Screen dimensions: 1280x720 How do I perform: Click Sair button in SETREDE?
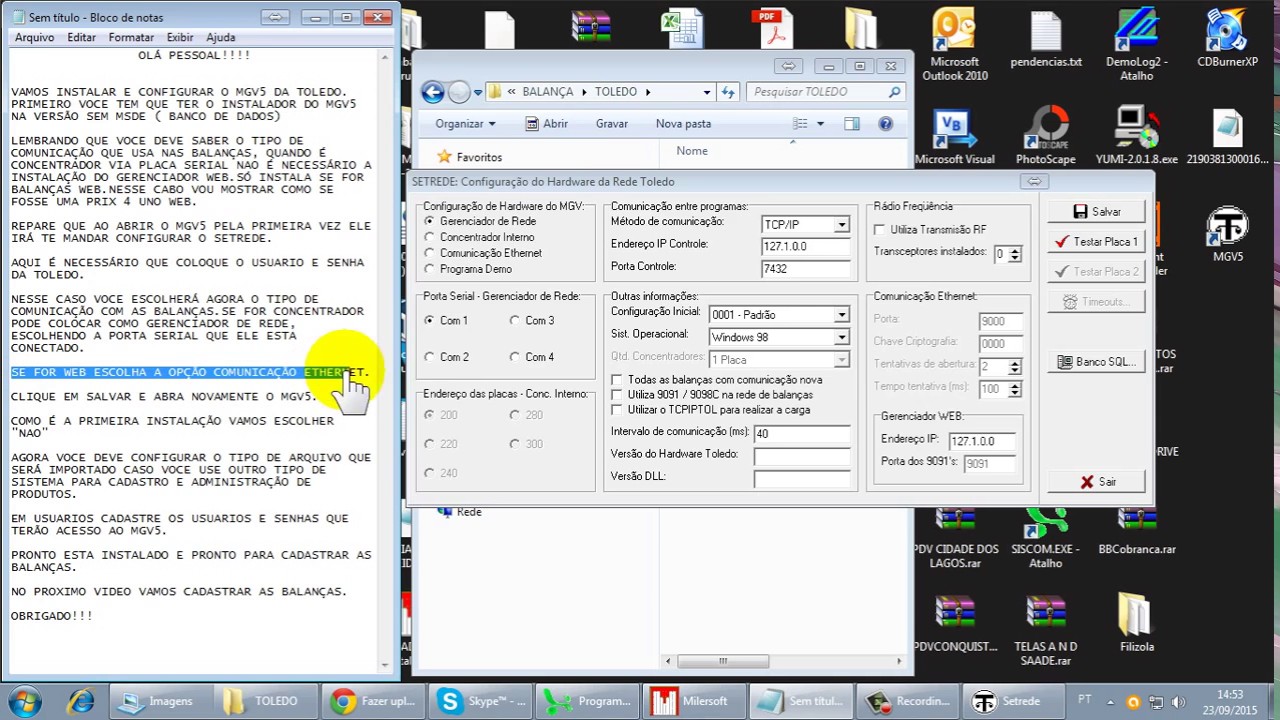pyautogui.click(x=1096, y=482)
